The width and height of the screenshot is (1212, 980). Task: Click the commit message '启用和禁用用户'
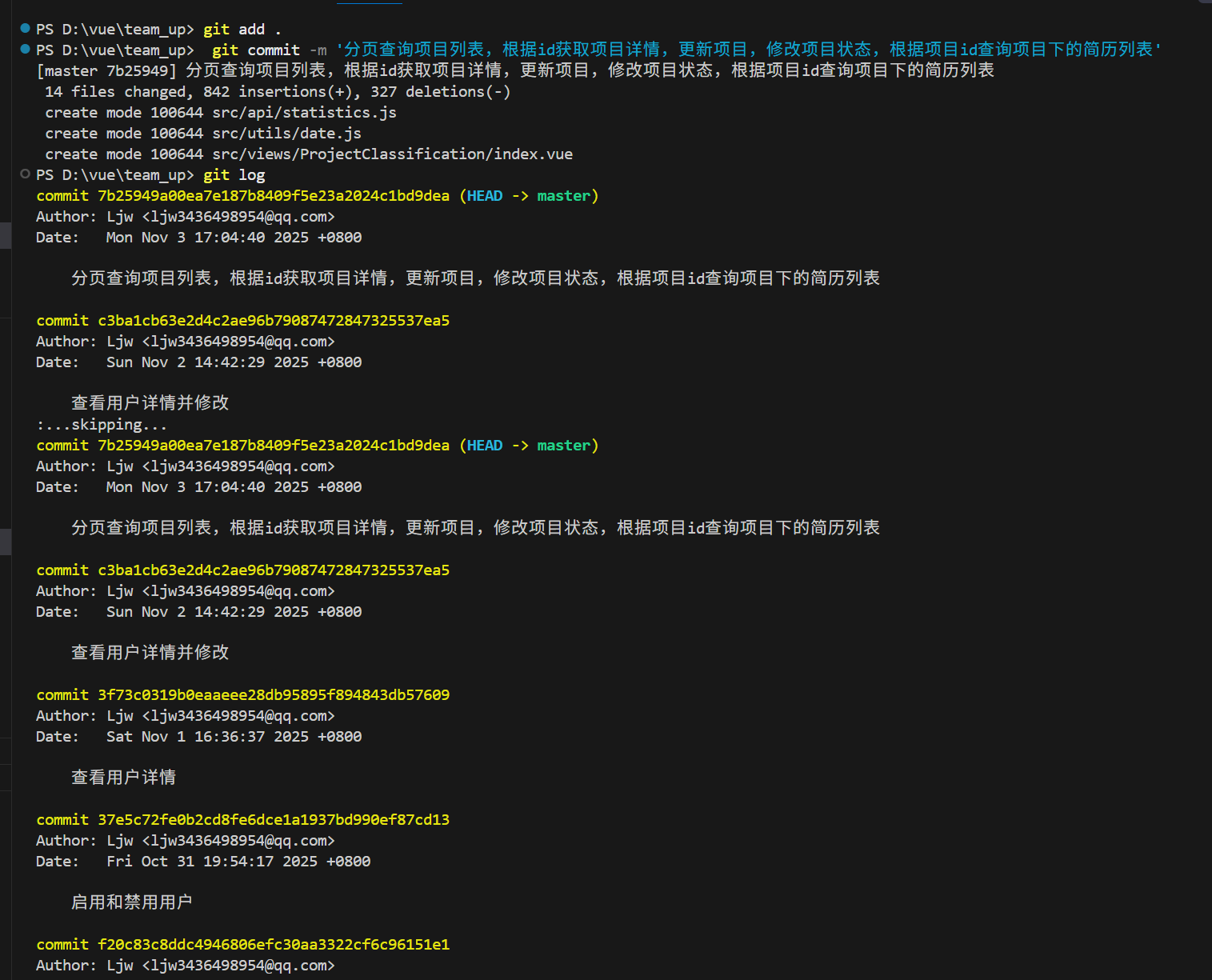point(132,902)
